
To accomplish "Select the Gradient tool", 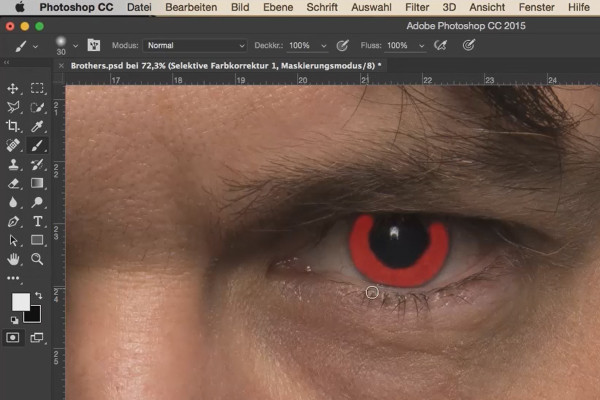I will point(37,183).
